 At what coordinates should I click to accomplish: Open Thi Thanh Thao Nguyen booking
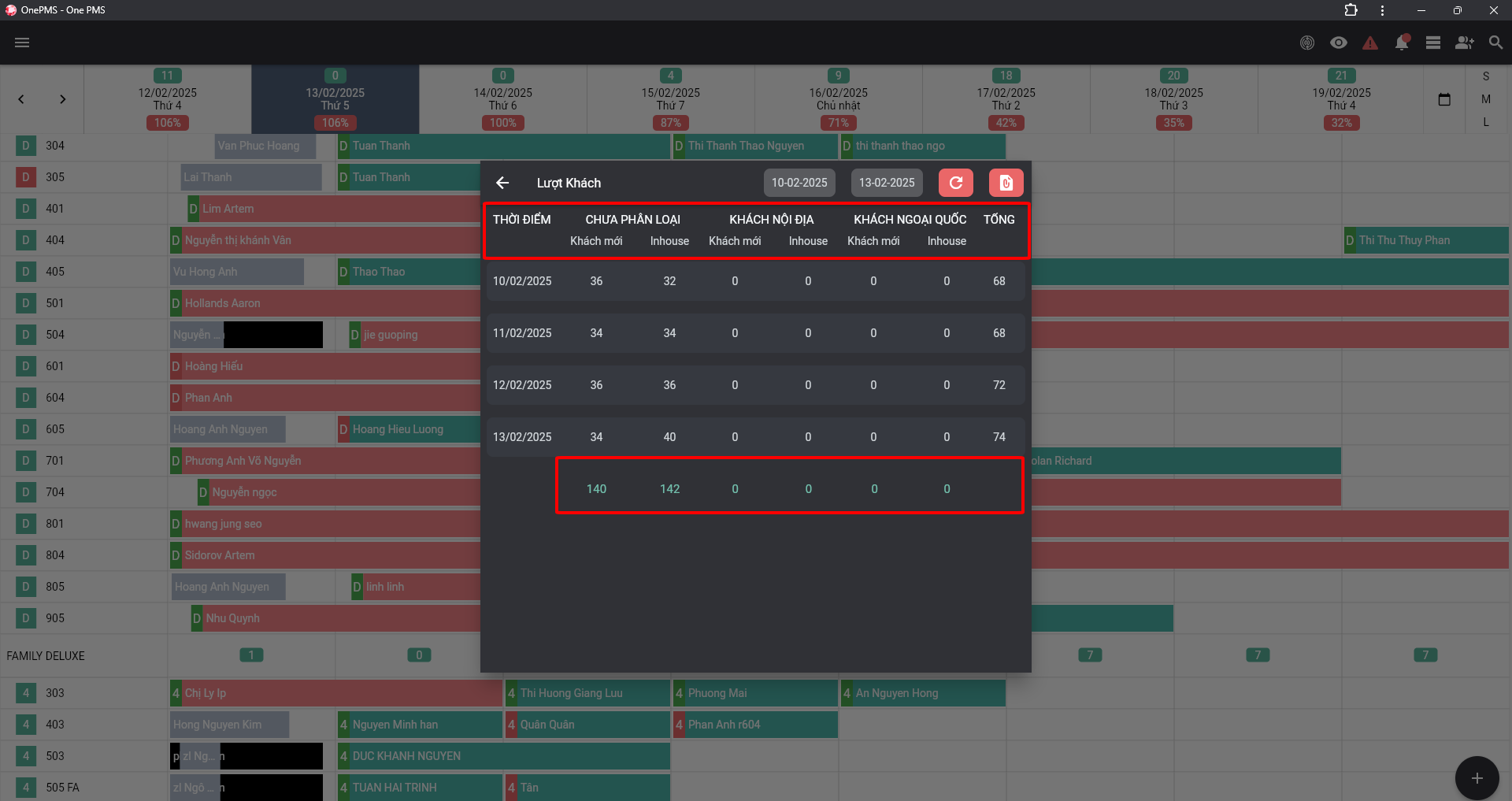756,146
